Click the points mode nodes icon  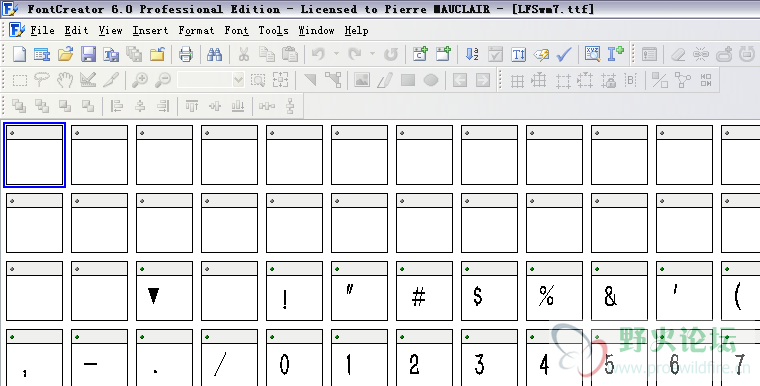(333, 80)
